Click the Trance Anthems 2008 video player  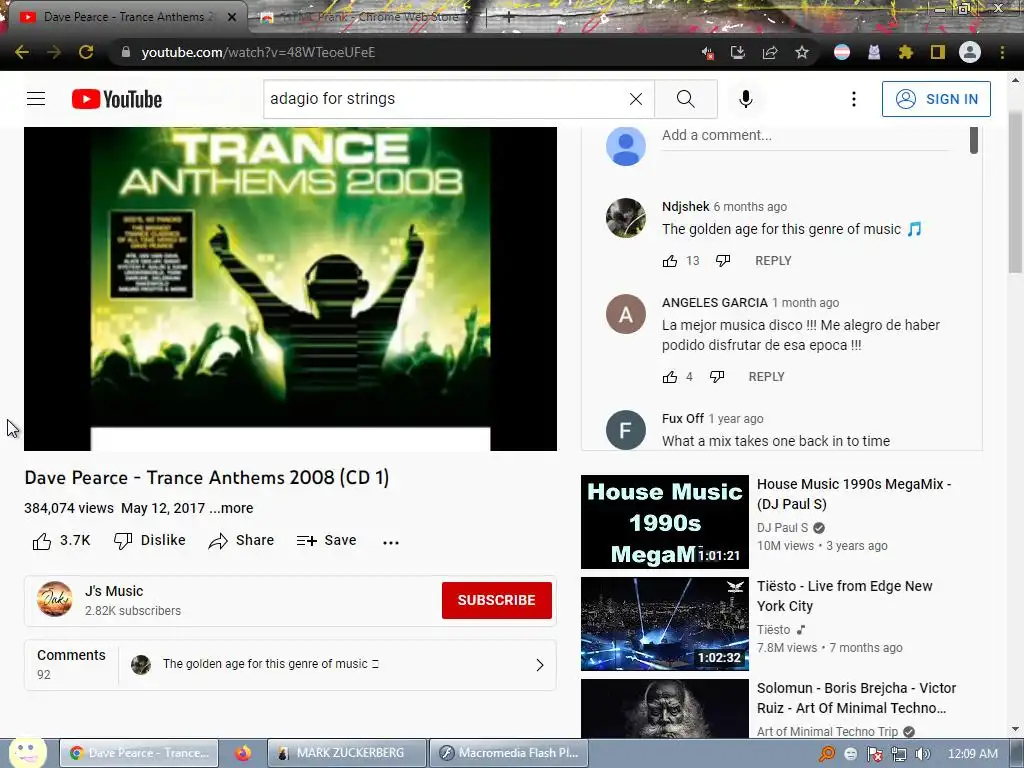(291, 289)
